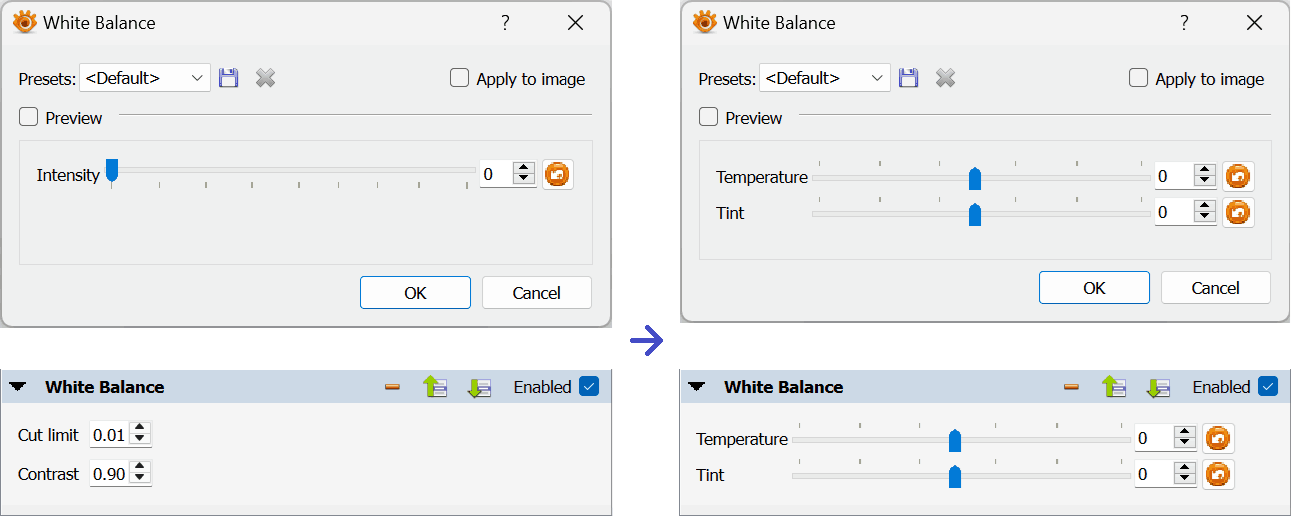Remove White Balance using minus icon, bottom-left panel

click(x=392, y=387)
